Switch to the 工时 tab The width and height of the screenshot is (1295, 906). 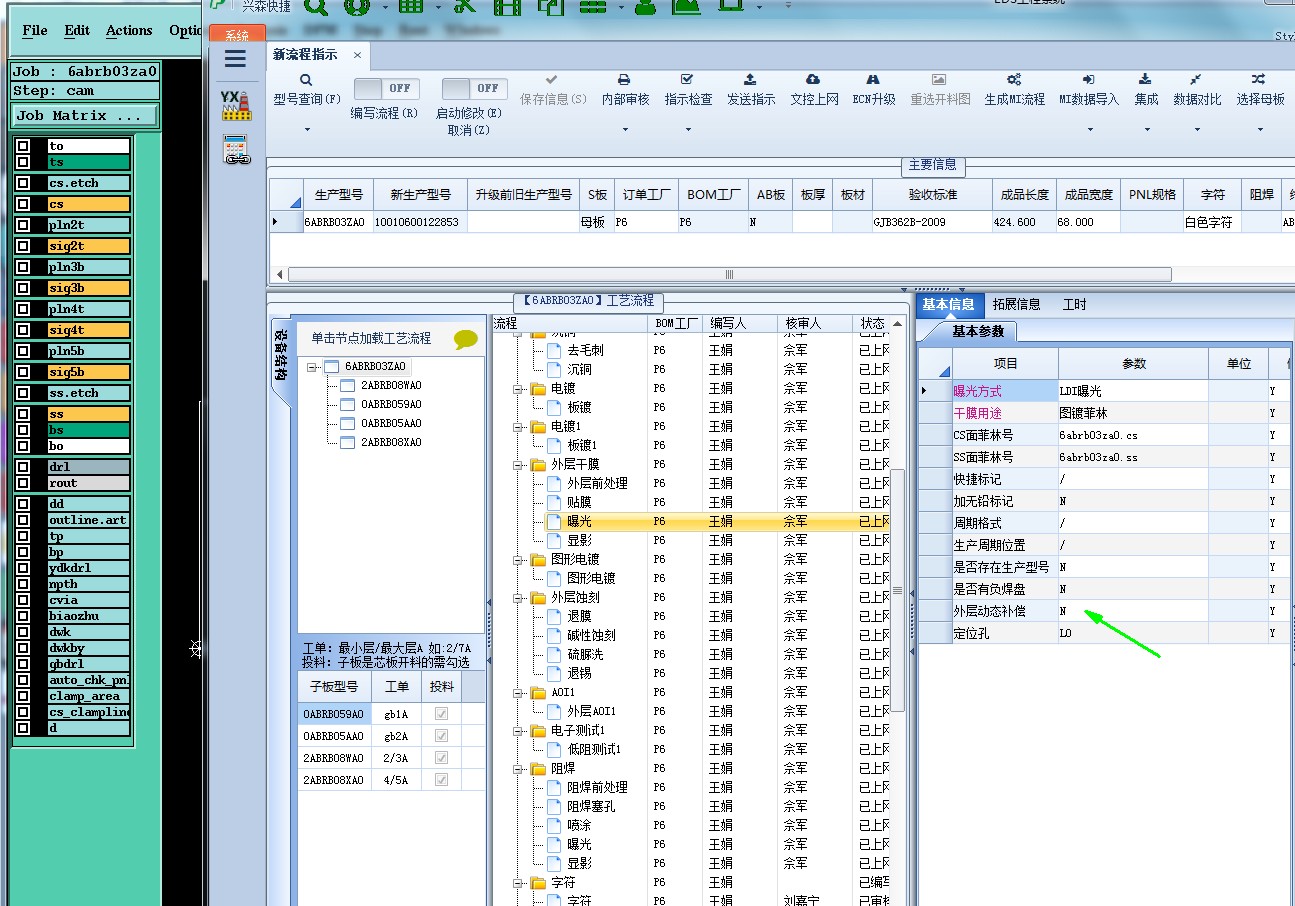(x=1074, y=304)
